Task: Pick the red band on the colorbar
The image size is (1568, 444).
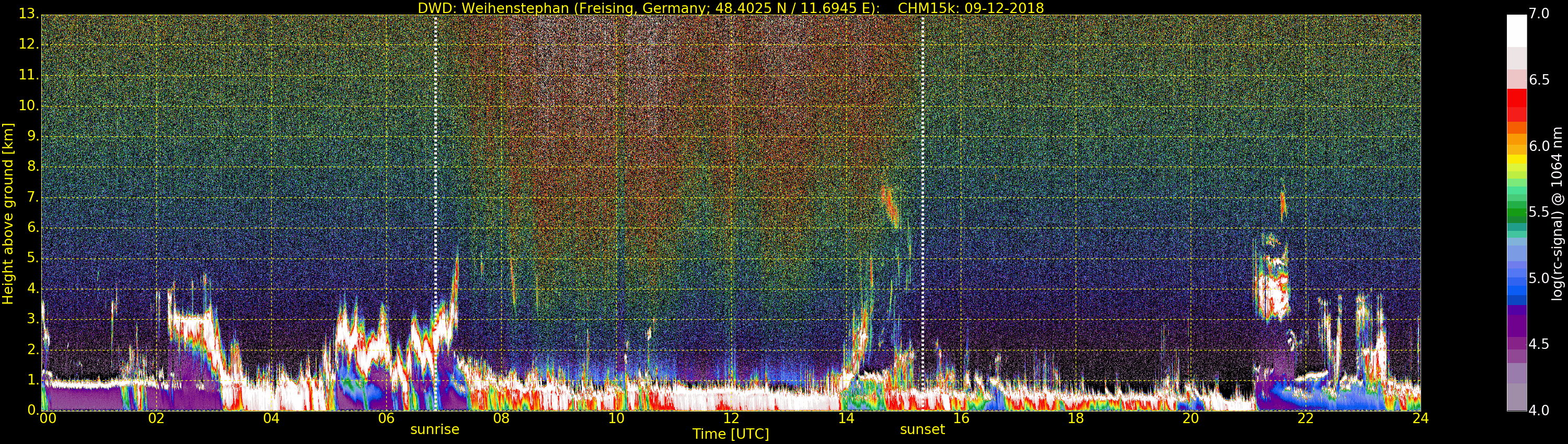Action: coord(1516,104)
